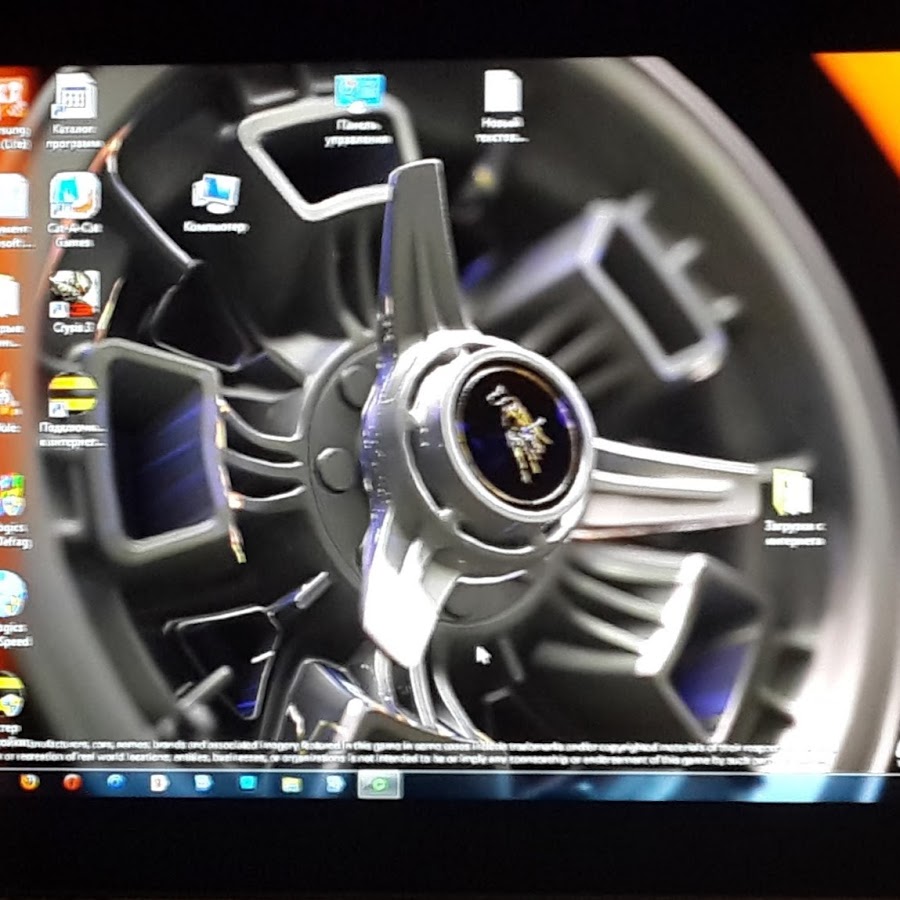The width and height of the screenshot is (900, 900).
Task: Launch the Crysis 3 game shortcut
Action: (x=74, y=294)
